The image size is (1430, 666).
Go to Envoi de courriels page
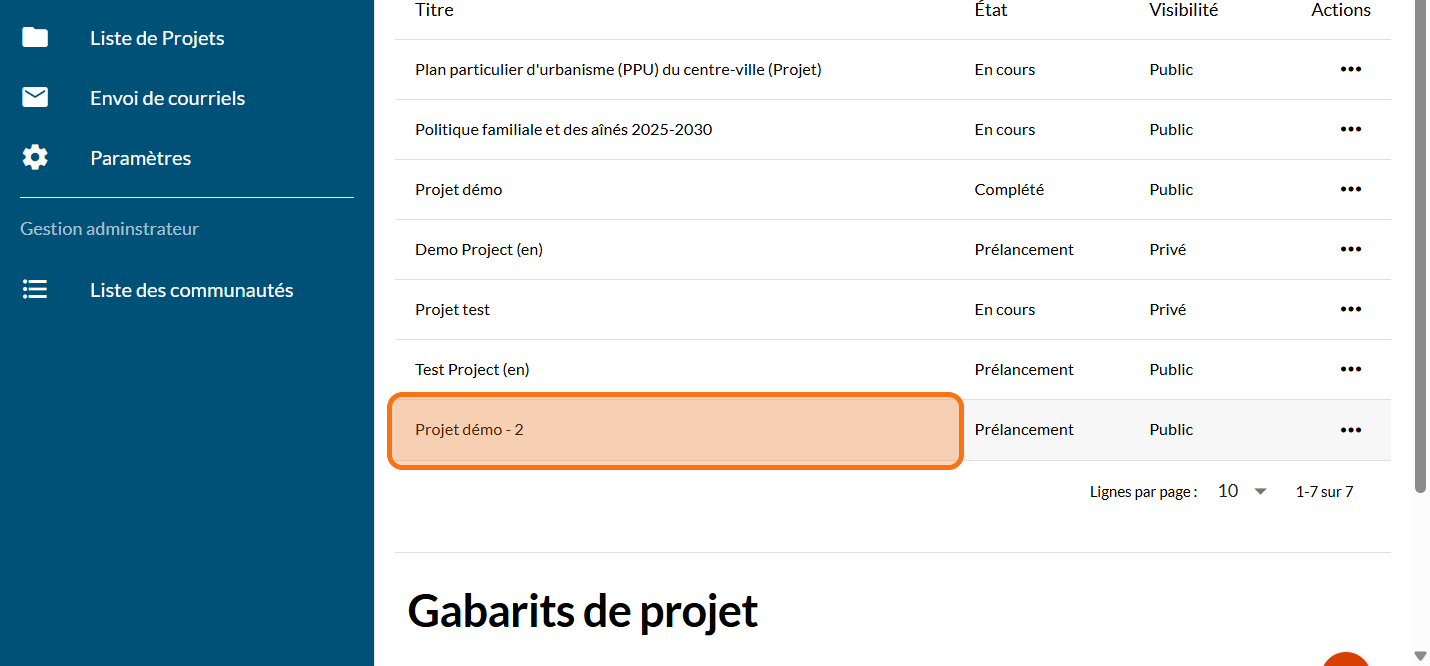coord(167,98)
